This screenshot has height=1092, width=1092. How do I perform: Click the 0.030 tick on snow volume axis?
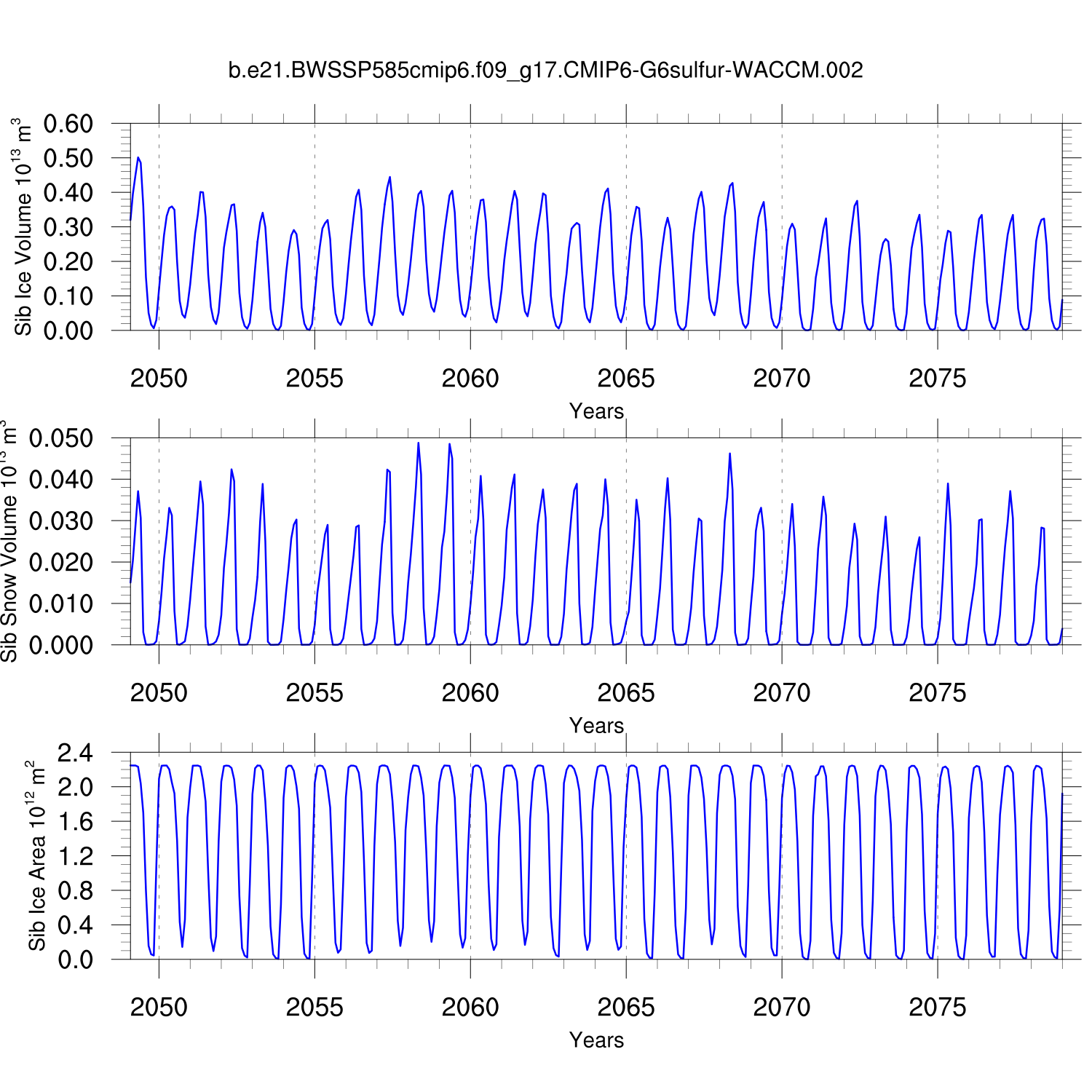tap(61, 521)
